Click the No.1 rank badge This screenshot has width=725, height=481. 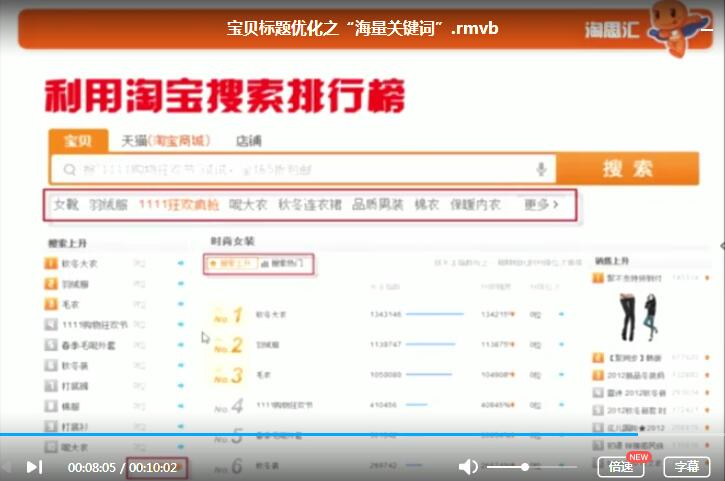[228, 316]
